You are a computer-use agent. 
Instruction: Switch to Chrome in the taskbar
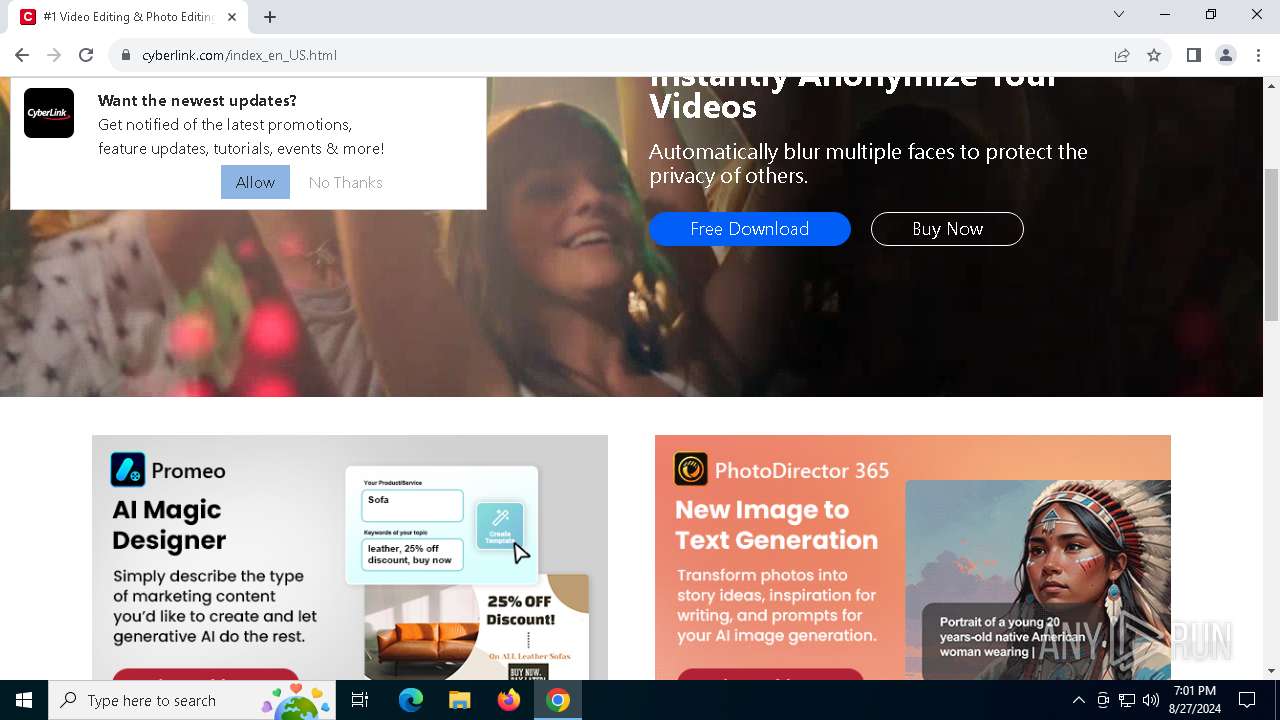[x=558, y=700]
